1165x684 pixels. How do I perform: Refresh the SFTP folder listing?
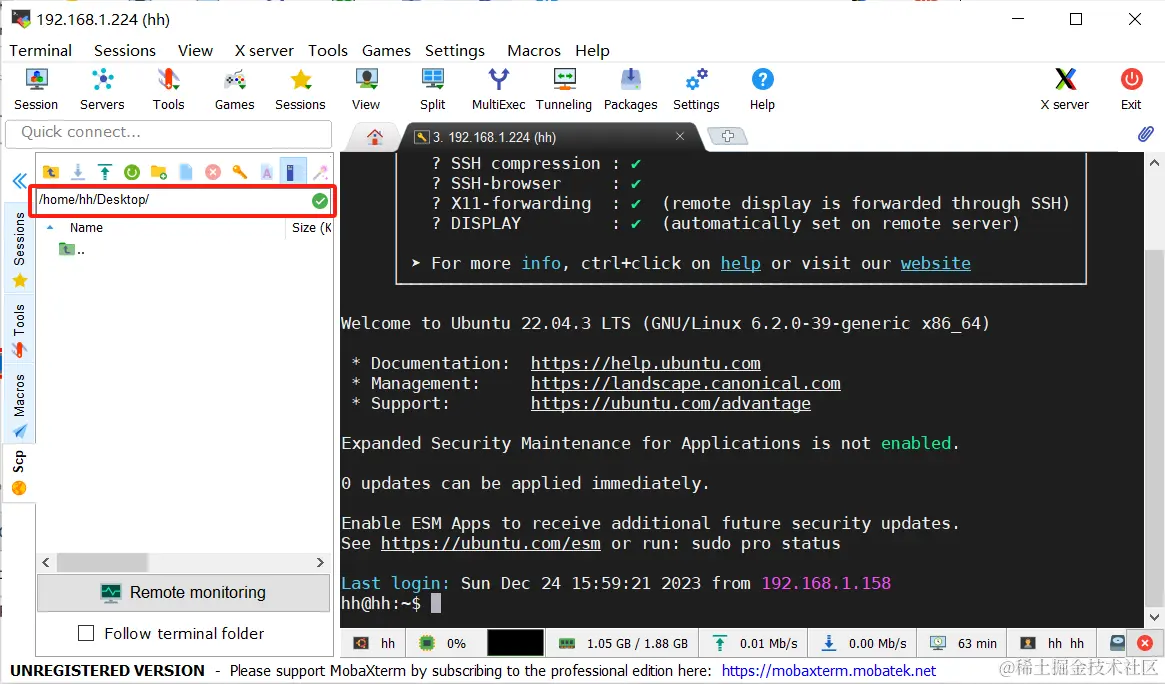132,172
